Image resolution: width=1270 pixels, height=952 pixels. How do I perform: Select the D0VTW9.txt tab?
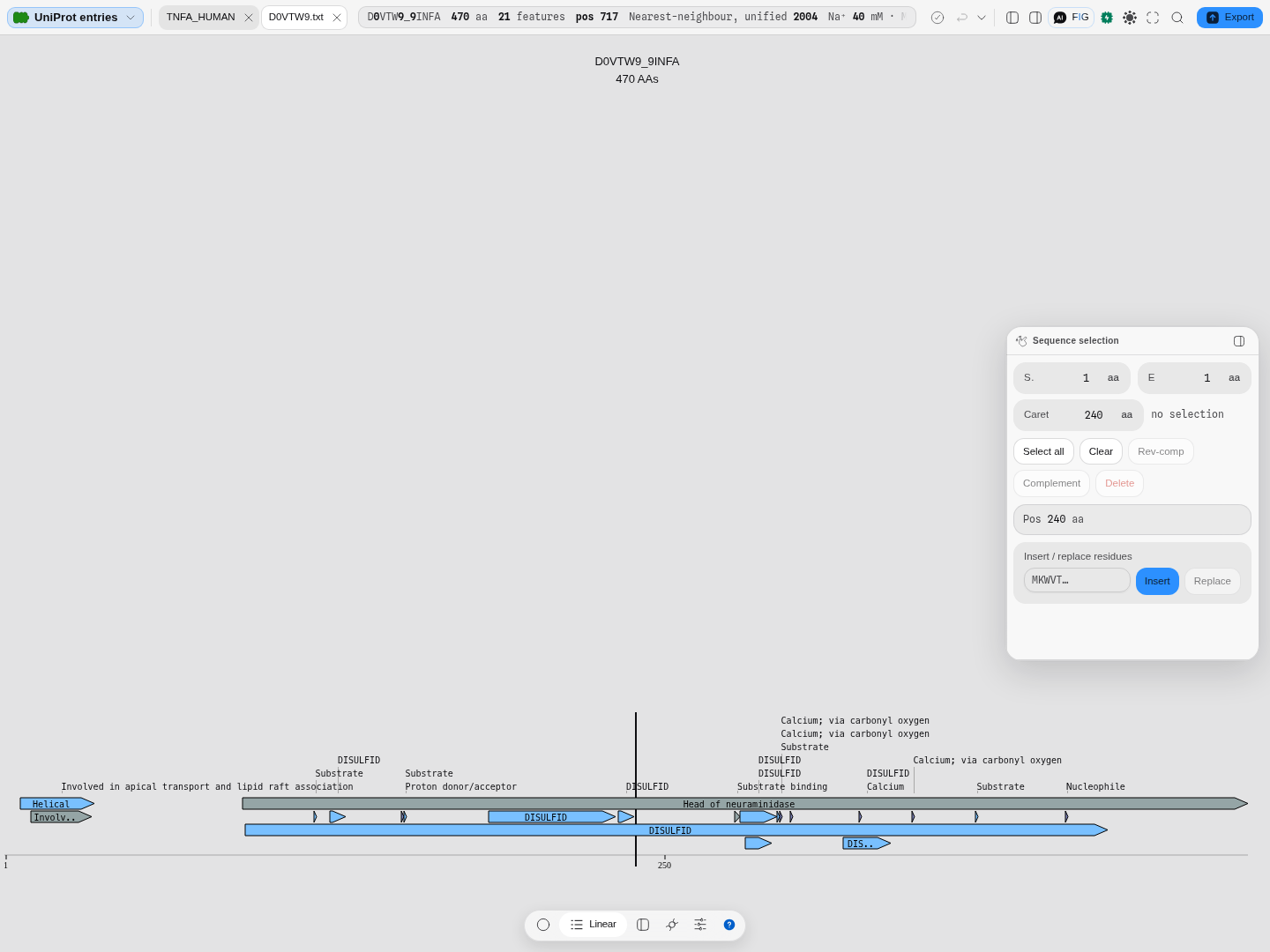pos(296,18)
